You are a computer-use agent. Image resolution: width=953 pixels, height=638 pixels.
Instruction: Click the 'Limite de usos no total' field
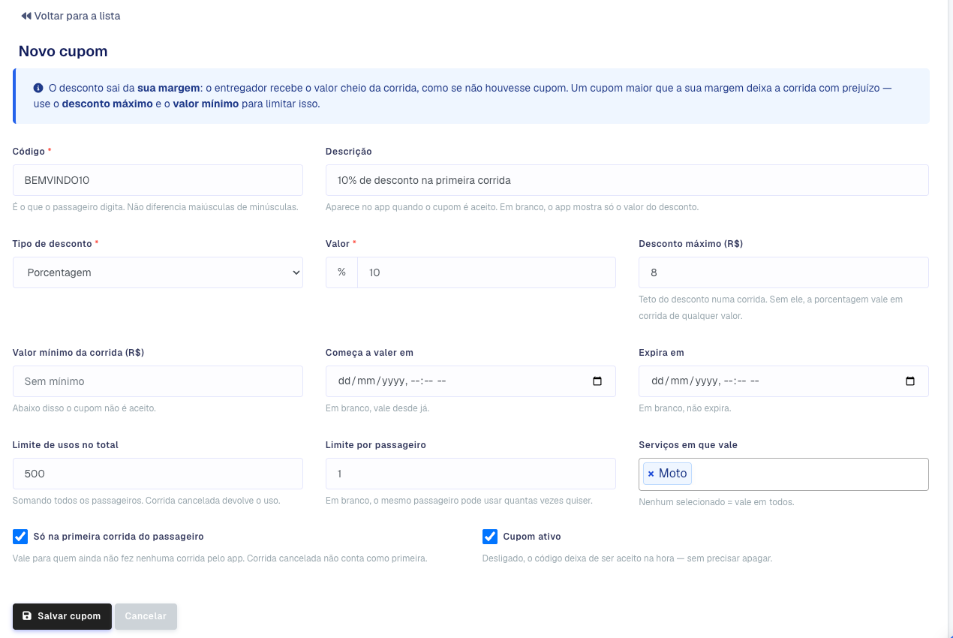click(x=157, y=473)
